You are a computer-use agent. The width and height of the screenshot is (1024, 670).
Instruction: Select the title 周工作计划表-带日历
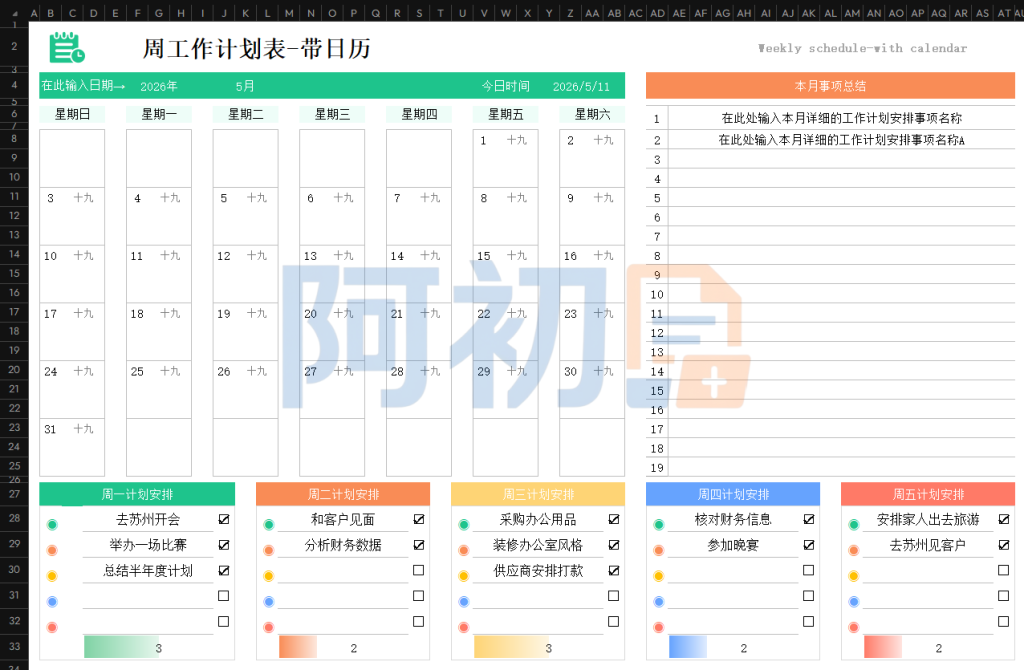[x=257, y=48]
